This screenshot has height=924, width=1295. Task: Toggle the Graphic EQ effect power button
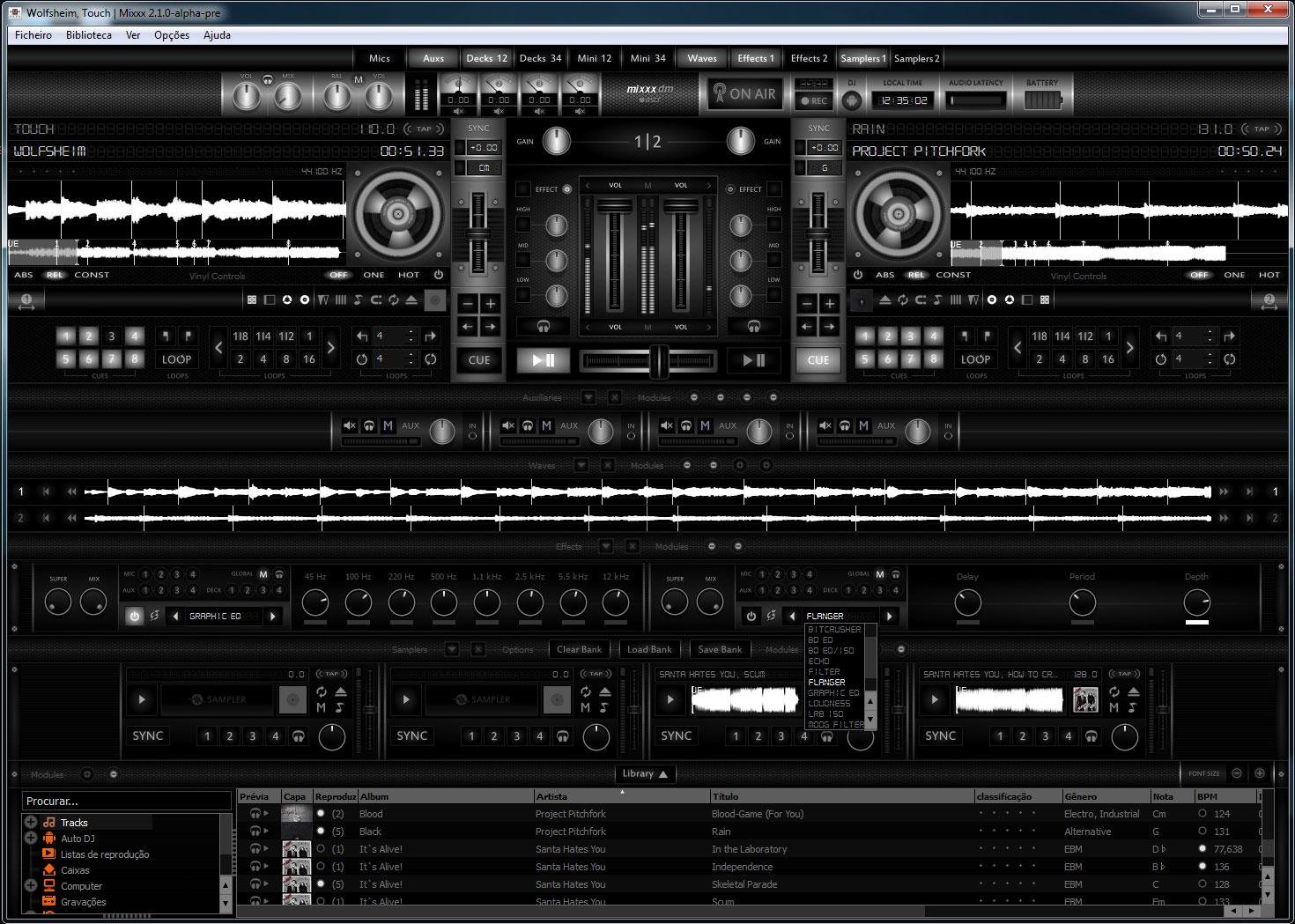tap(134, 616)
